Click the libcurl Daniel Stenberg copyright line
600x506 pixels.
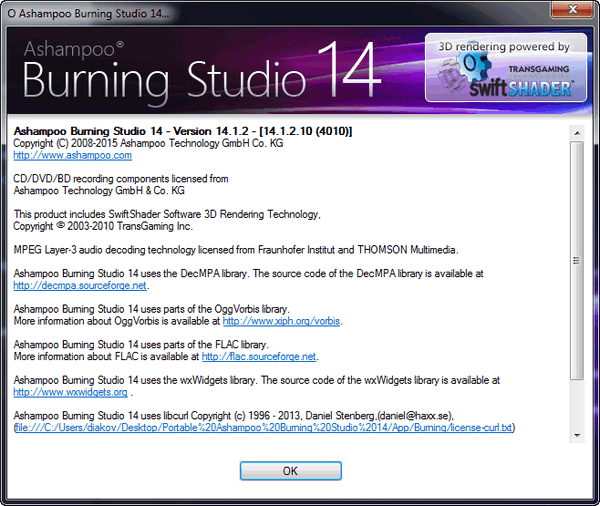pos(234,416)
